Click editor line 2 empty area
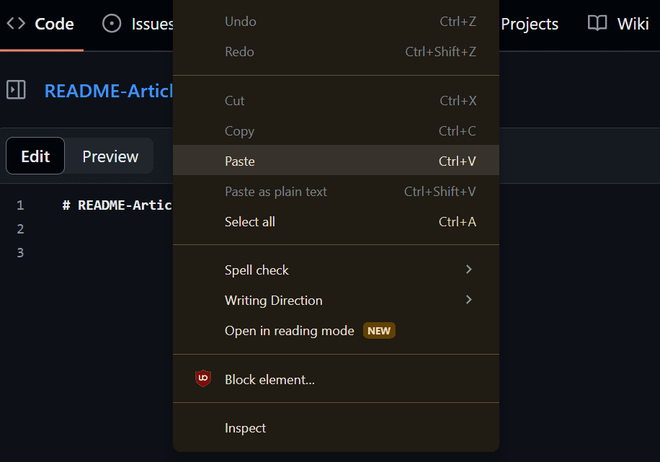 click(110, 229)
